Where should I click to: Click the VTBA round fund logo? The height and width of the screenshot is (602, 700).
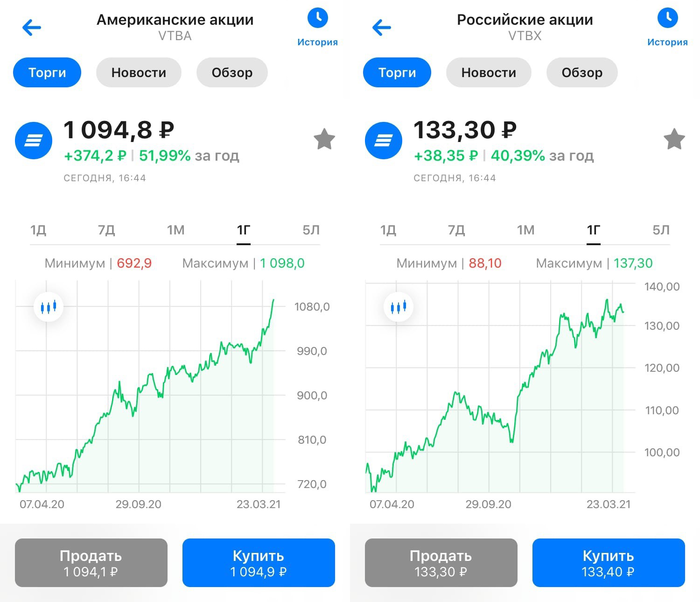point(33,142)
